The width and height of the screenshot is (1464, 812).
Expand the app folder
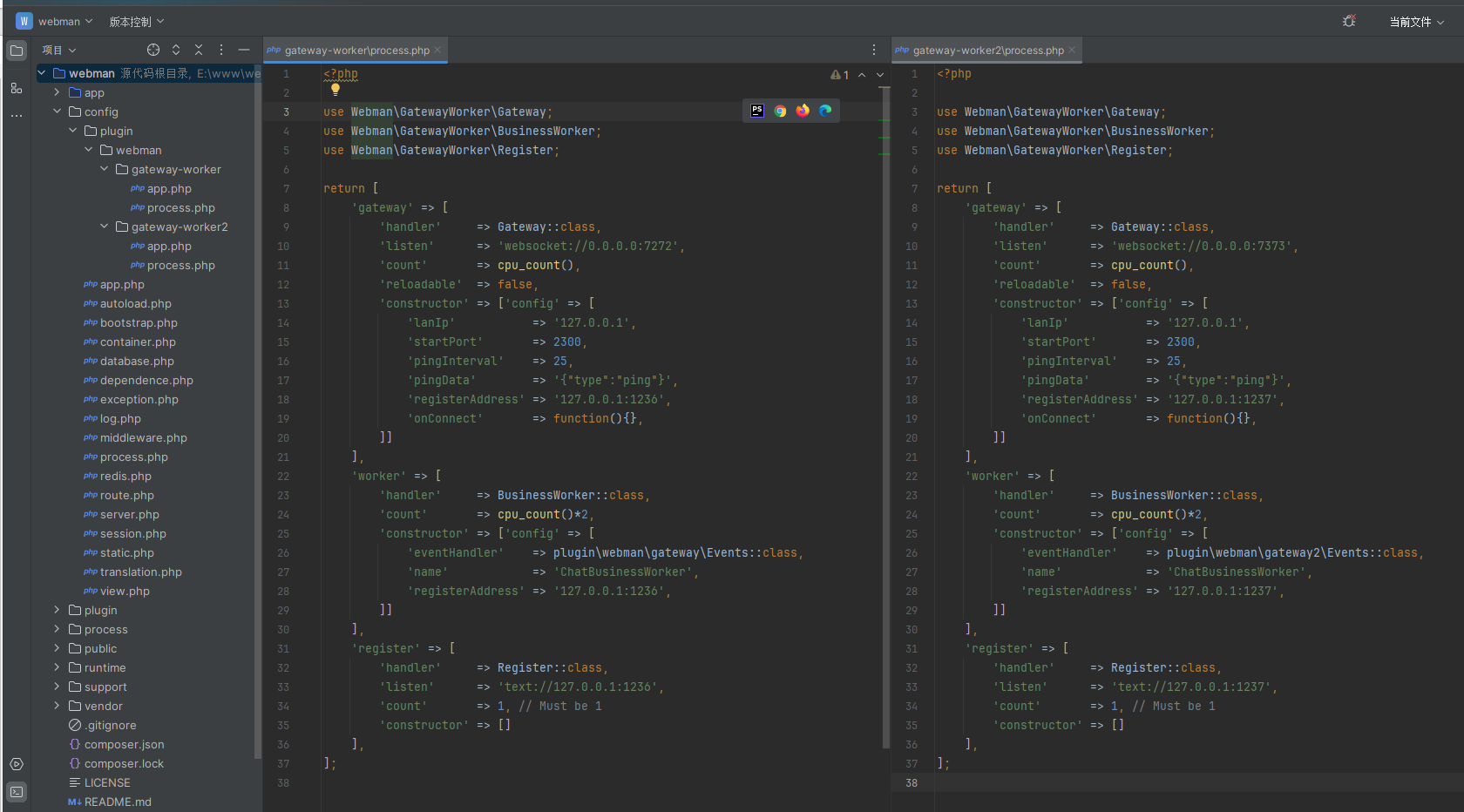[57, 92]
